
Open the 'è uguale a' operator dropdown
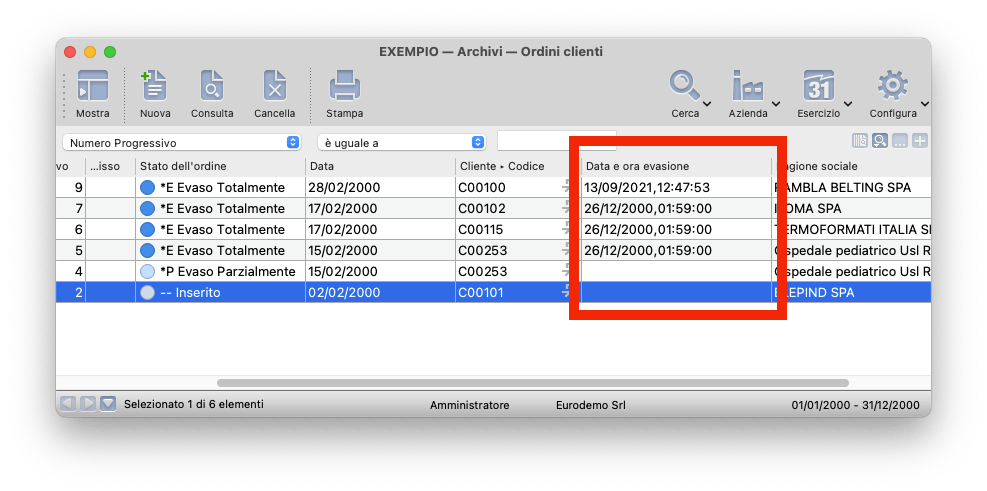click(x=477, y=143)
